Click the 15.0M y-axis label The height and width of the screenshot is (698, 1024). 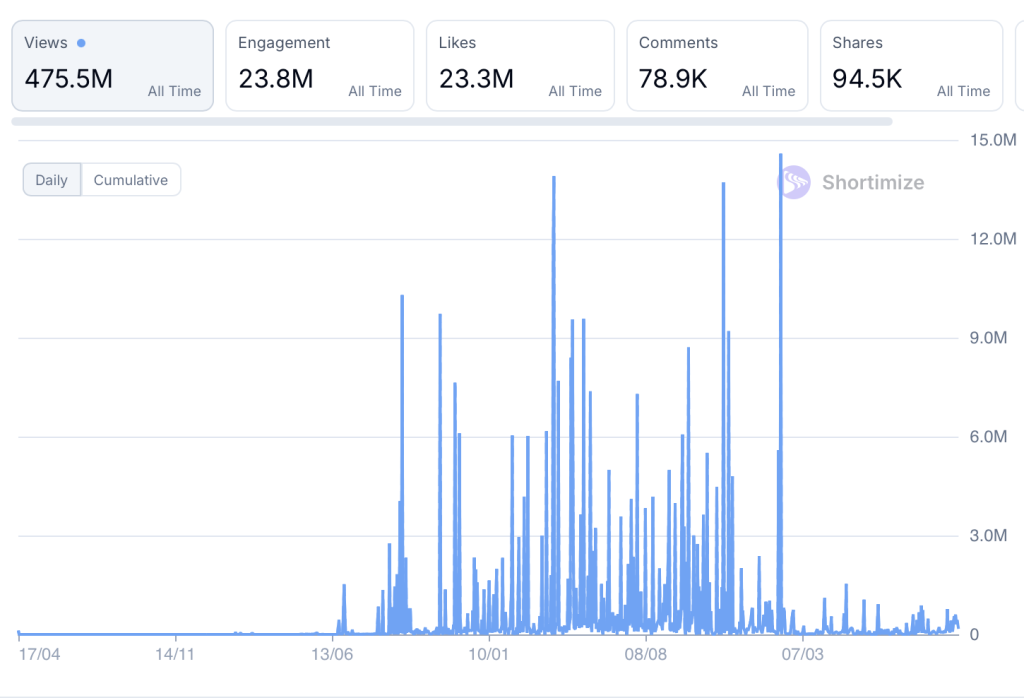coord(994,139)
